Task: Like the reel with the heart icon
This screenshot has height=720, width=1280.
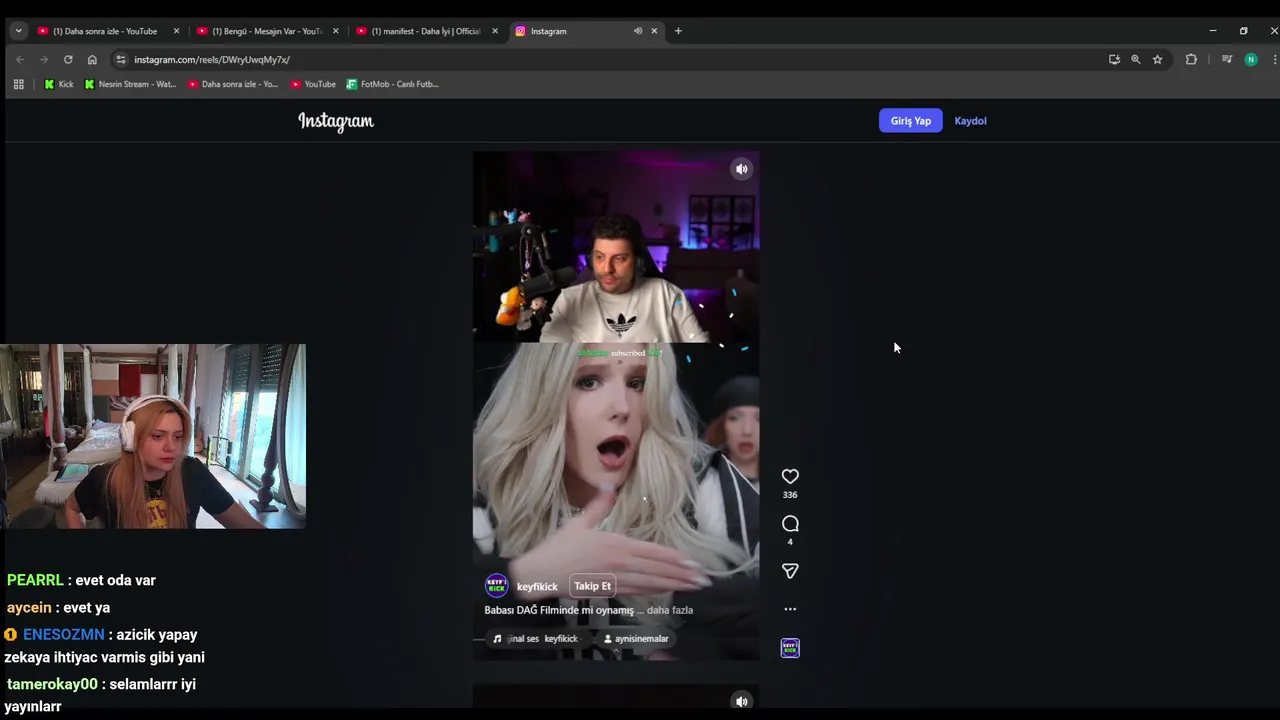Action: pyautogui.click(x=790, y=477)
